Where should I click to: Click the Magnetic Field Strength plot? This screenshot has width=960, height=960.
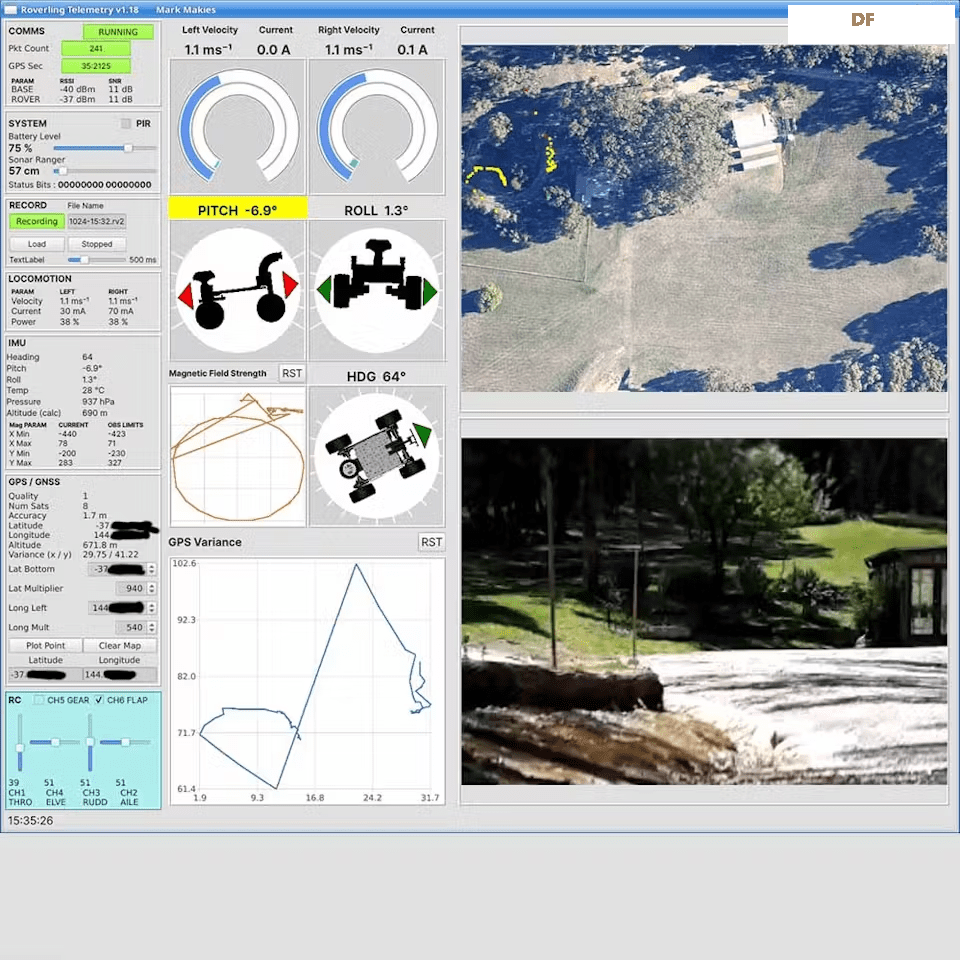pyautogui.click(x=238, y=456)
